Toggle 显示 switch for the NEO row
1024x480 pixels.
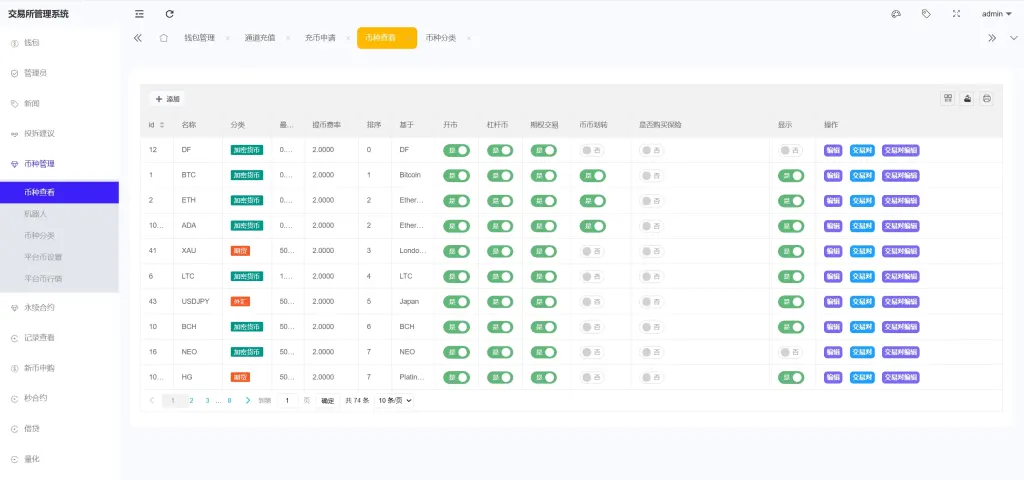(x=791, y=352)
